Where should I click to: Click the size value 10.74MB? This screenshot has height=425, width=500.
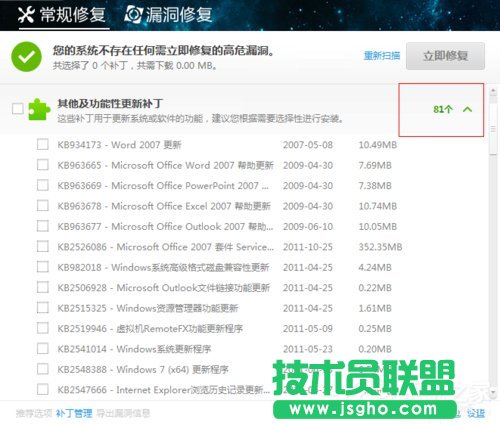point(378,206)
